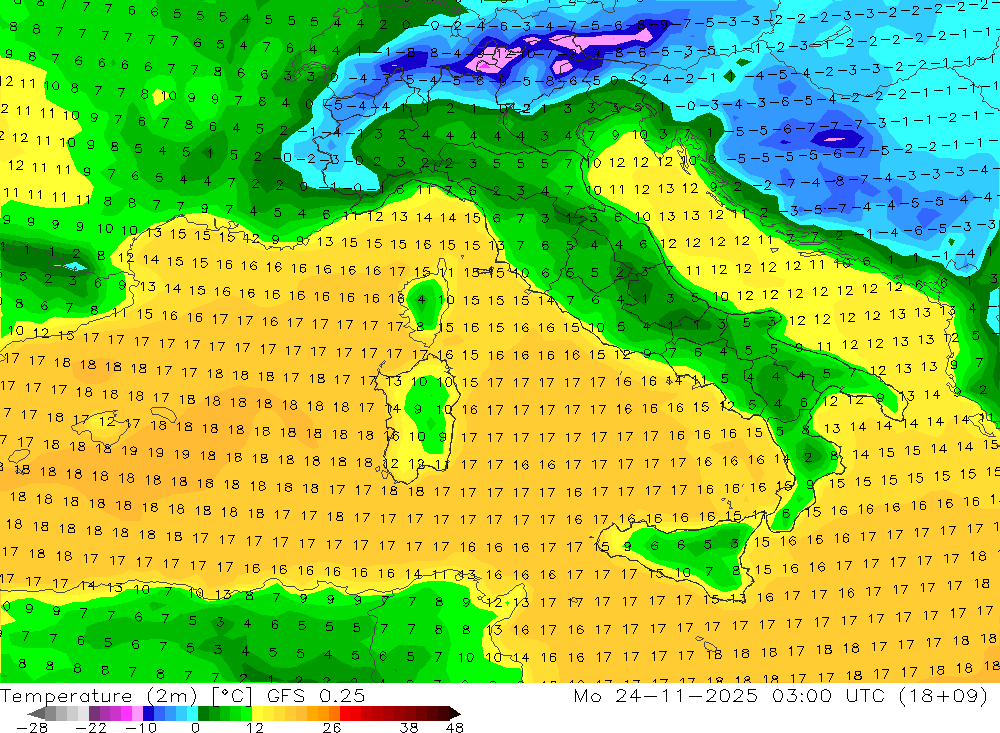Screen dimensions: 1000x733
Task: Click the 'Temperature (2m)' title text
Action: pyautogui.click(x=98, y=696)
